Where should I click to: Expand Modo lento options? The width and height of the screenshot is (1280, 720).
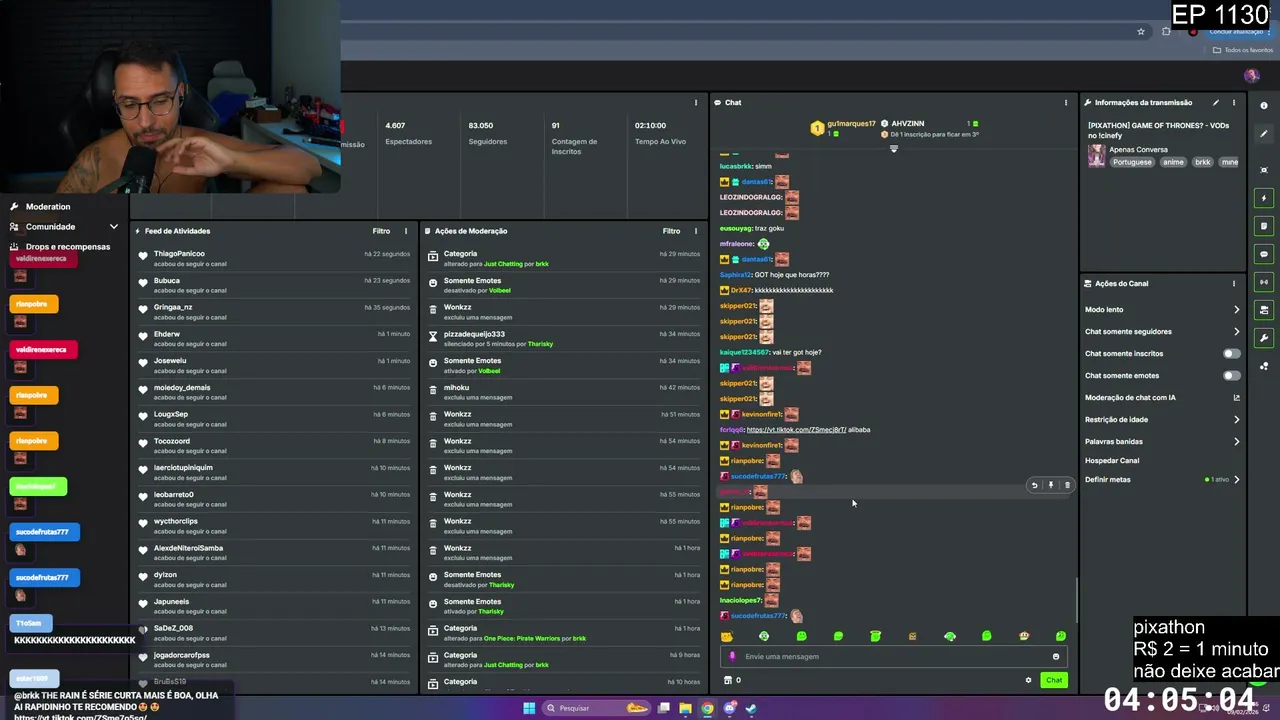tap(1236, 310)
